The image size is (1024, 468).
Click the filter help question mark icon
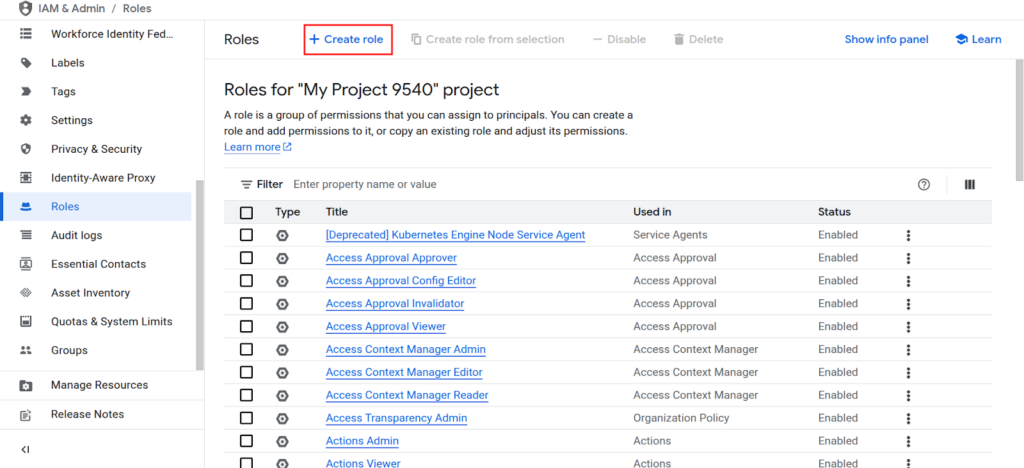(923, 185)
